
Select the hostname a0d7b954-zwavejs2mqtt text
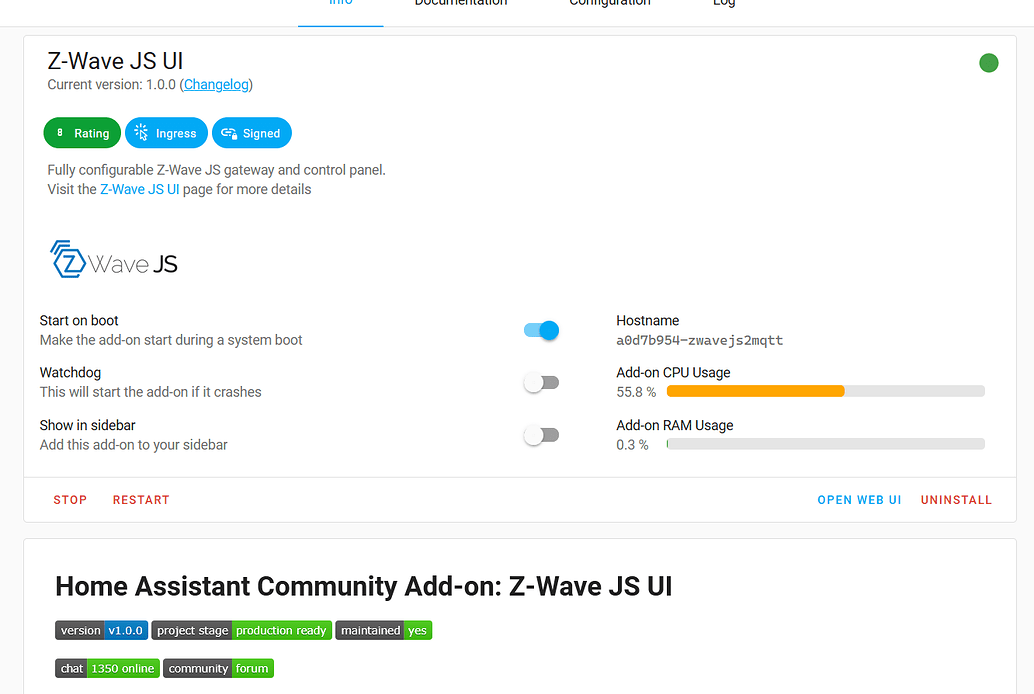point(700,340)
